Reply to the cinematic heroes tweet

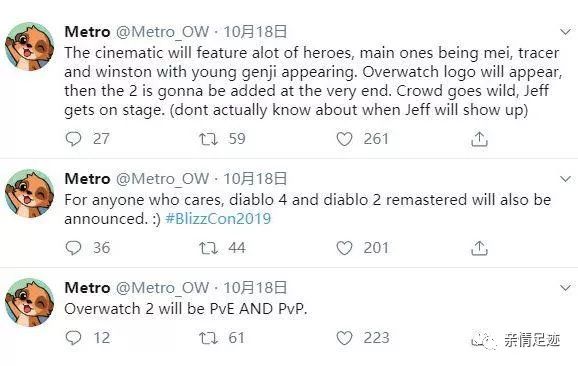click(73, 139)
